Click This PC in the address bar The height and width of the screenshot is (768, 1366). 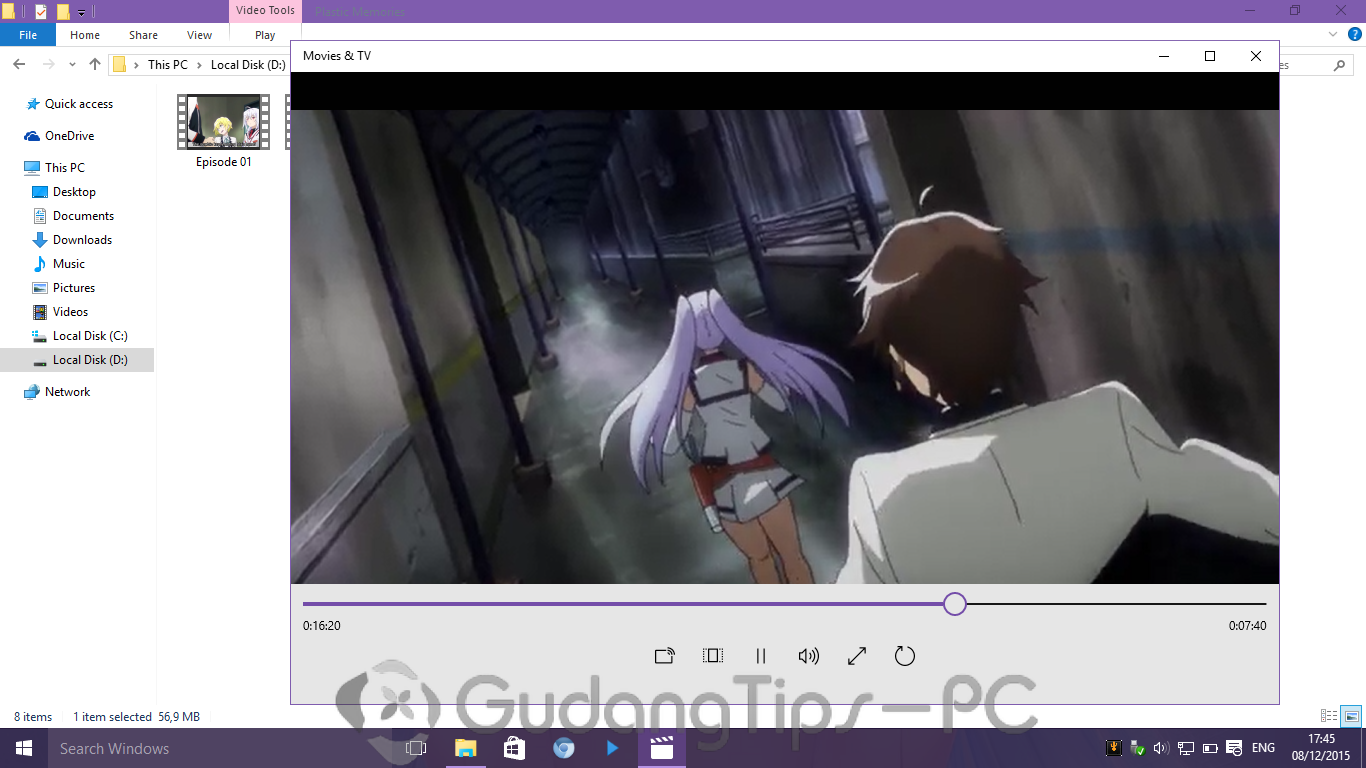167,64
